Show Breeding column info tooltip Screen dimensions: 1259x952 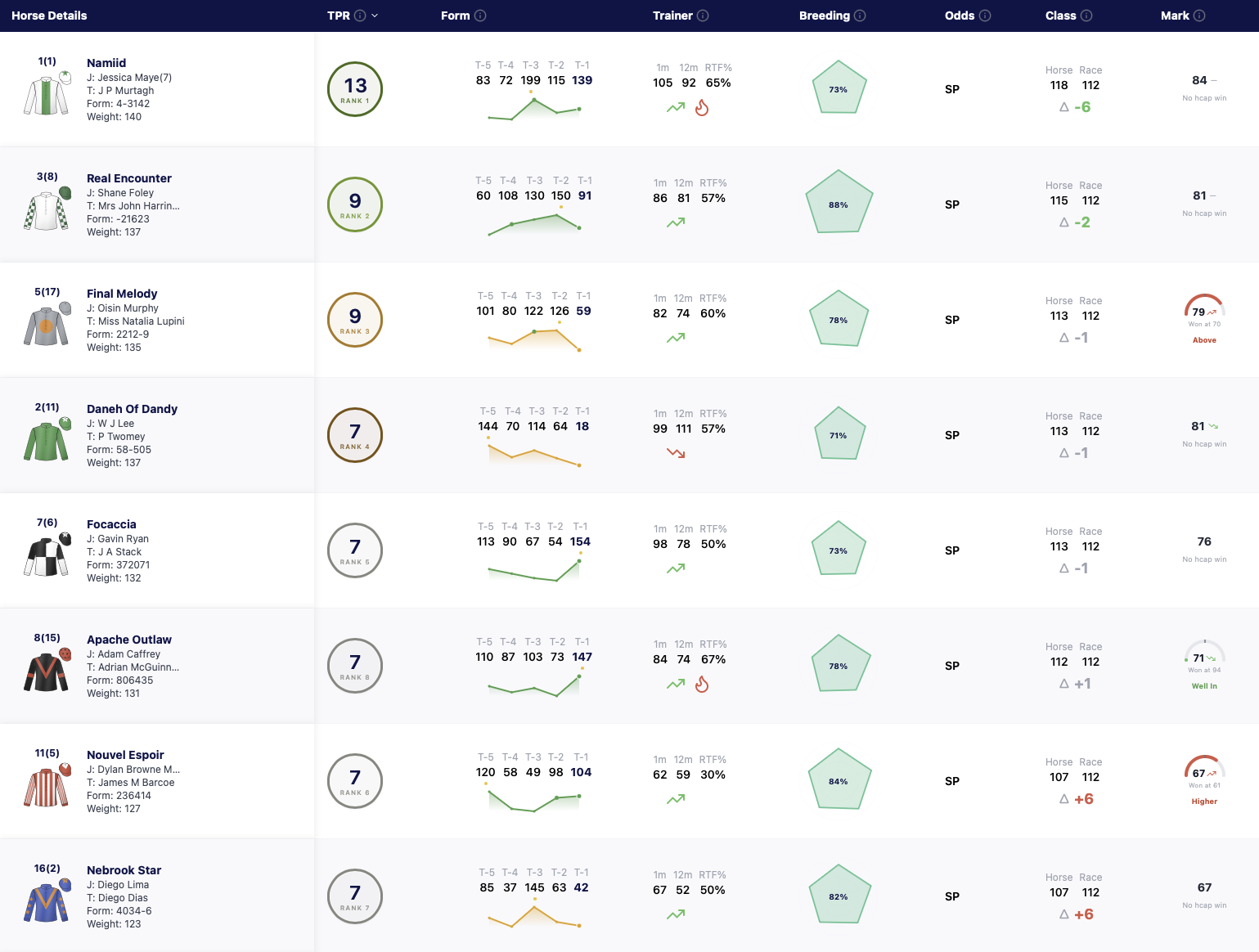[860, 16]
